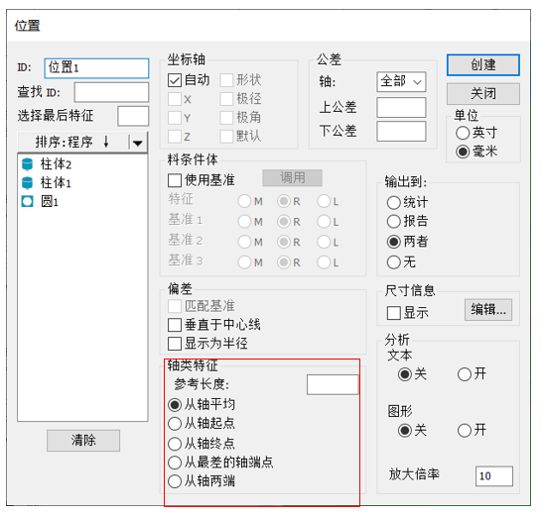The image size is (542, 516).
Task: Choose 从最差的轴端点 radio button
Action: coord(175,462)
